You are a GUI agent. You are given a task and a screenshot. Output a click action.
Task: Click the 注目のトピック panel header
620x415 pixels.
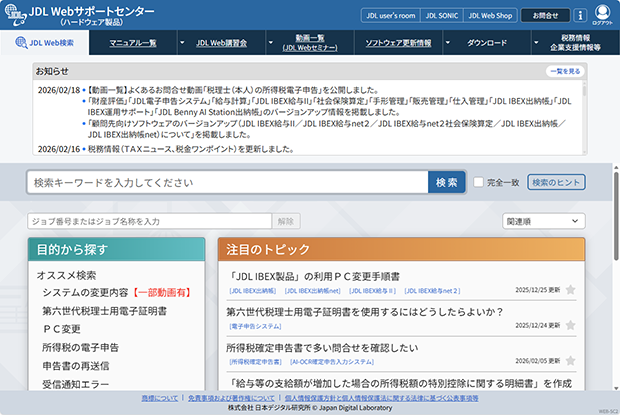(401, 249)
